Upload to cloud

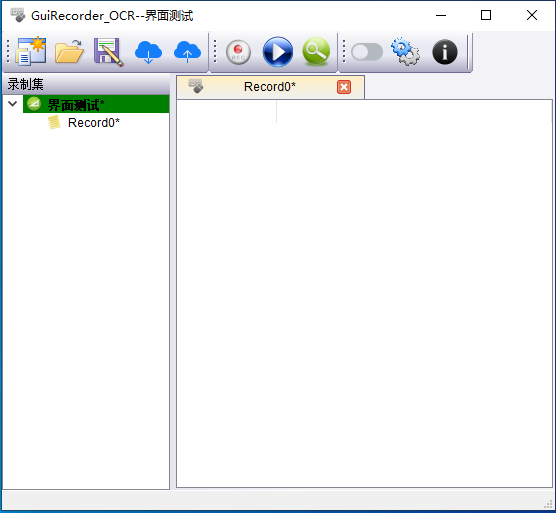(x=187, y=52)
